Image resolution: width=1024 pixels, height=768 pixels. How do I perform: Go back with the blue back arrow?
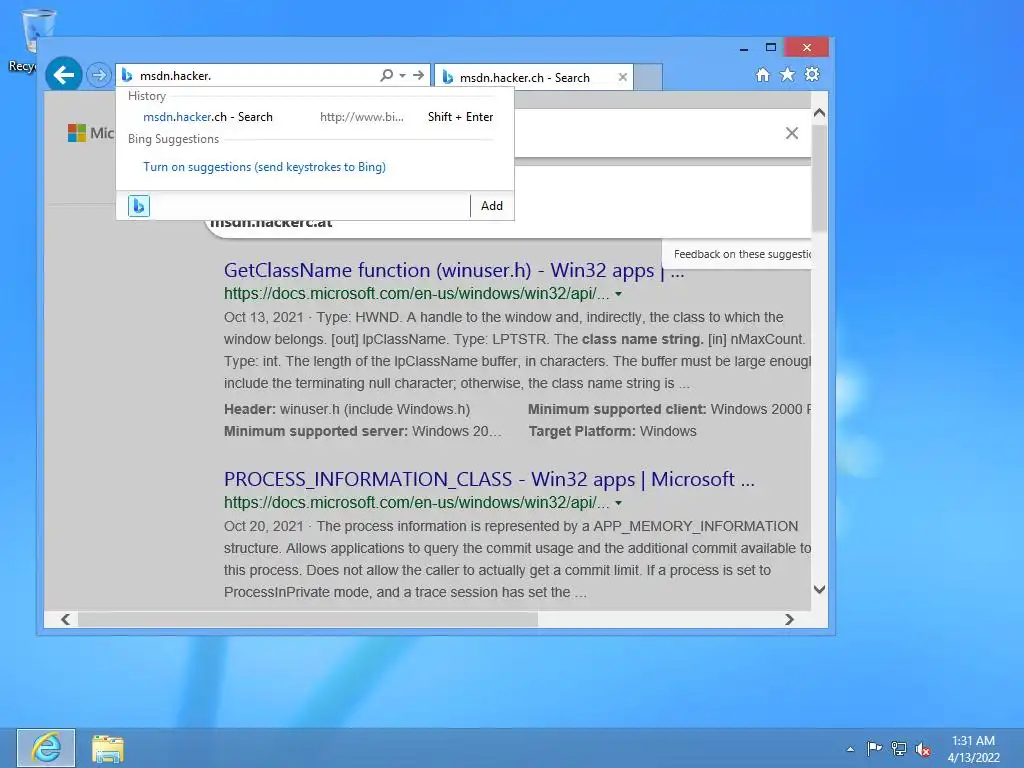(x=63, y=75)
